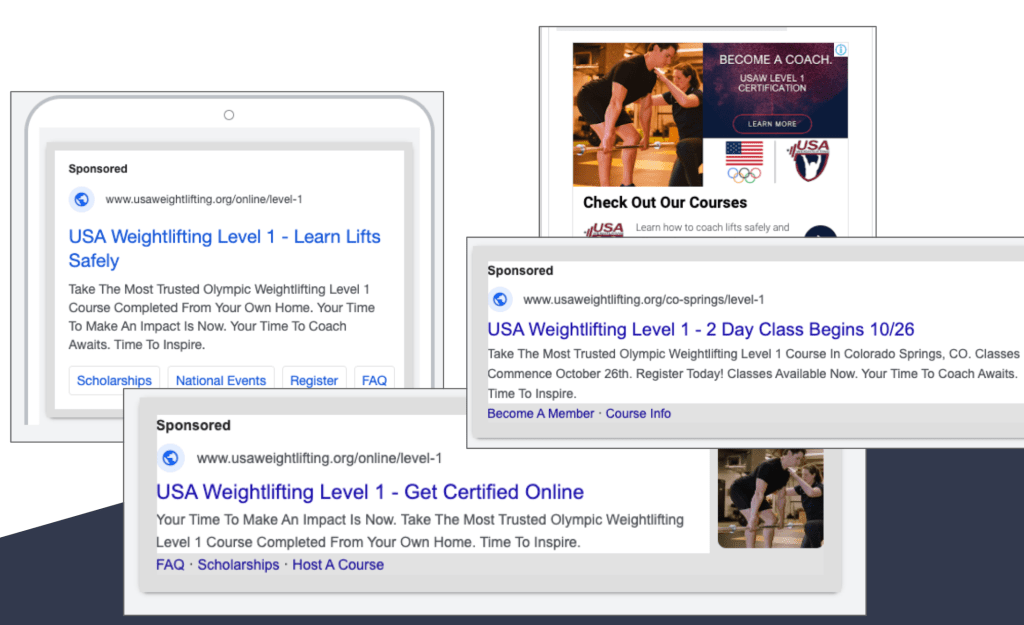Open the '2 Day Class Begins 10/26' headline
Screen dimensions: 1024x625
coord(700,329)
